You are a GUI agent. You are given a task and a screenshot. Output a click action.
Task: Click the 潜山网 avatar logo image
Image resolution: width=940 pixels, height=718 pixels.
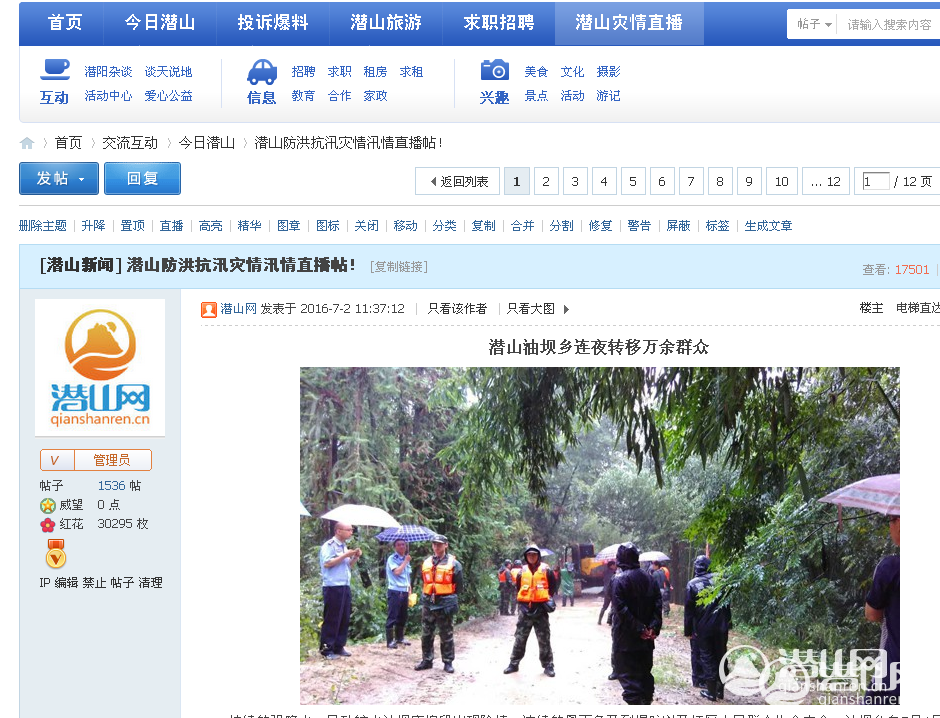coord(100,367)
